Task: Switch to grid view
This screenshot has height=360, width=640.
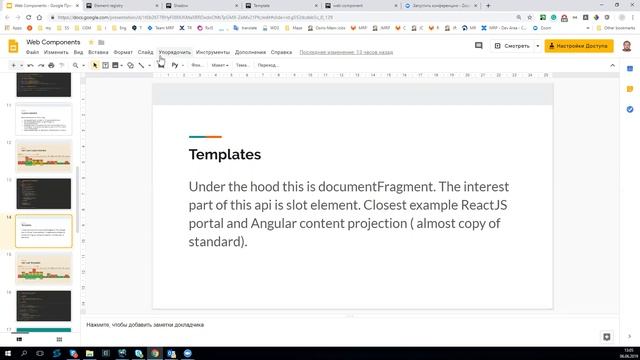Action: [59, 339]
